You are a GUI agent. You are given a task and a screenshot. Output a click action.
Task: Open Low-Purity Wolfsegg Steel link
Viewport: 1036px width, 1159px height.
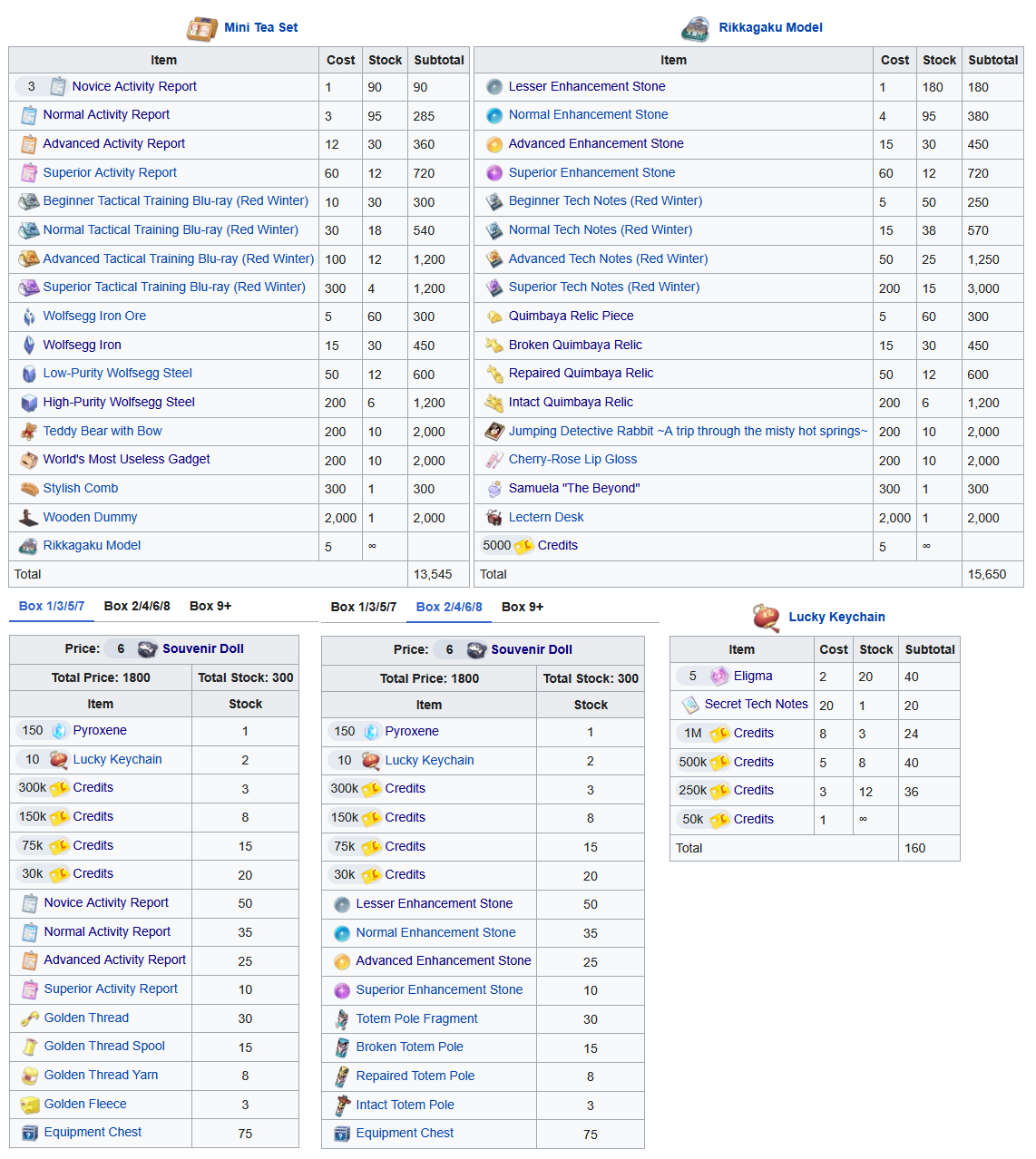pos(118,374)
